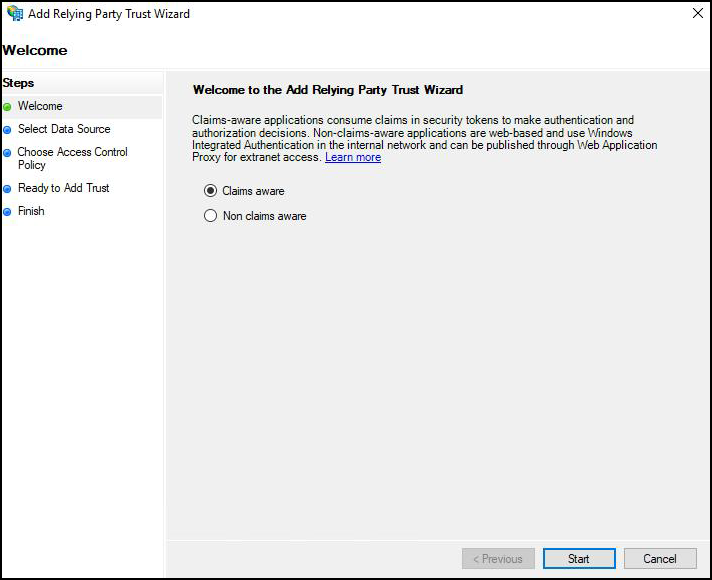The width and height of the screenshot is (712, 580).
Task: Open the Learn more link
Action: pos(353,158)
